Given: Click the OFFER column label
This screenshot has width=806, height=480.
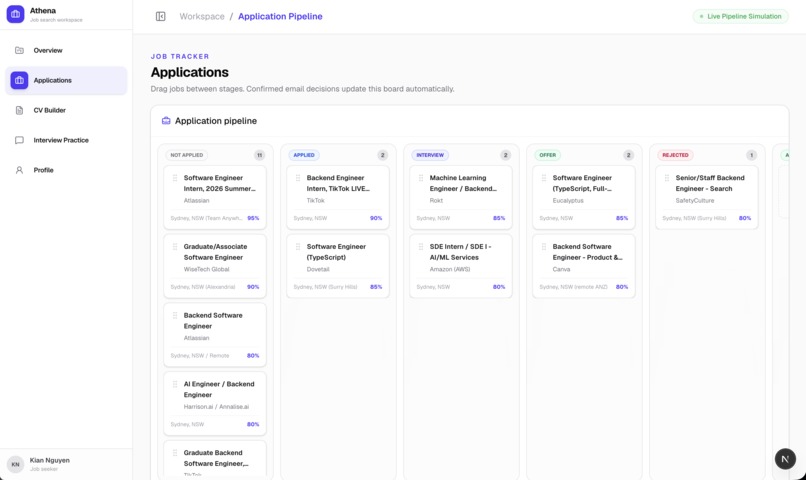Looking at the screenshot, I should tap(547, 155).
